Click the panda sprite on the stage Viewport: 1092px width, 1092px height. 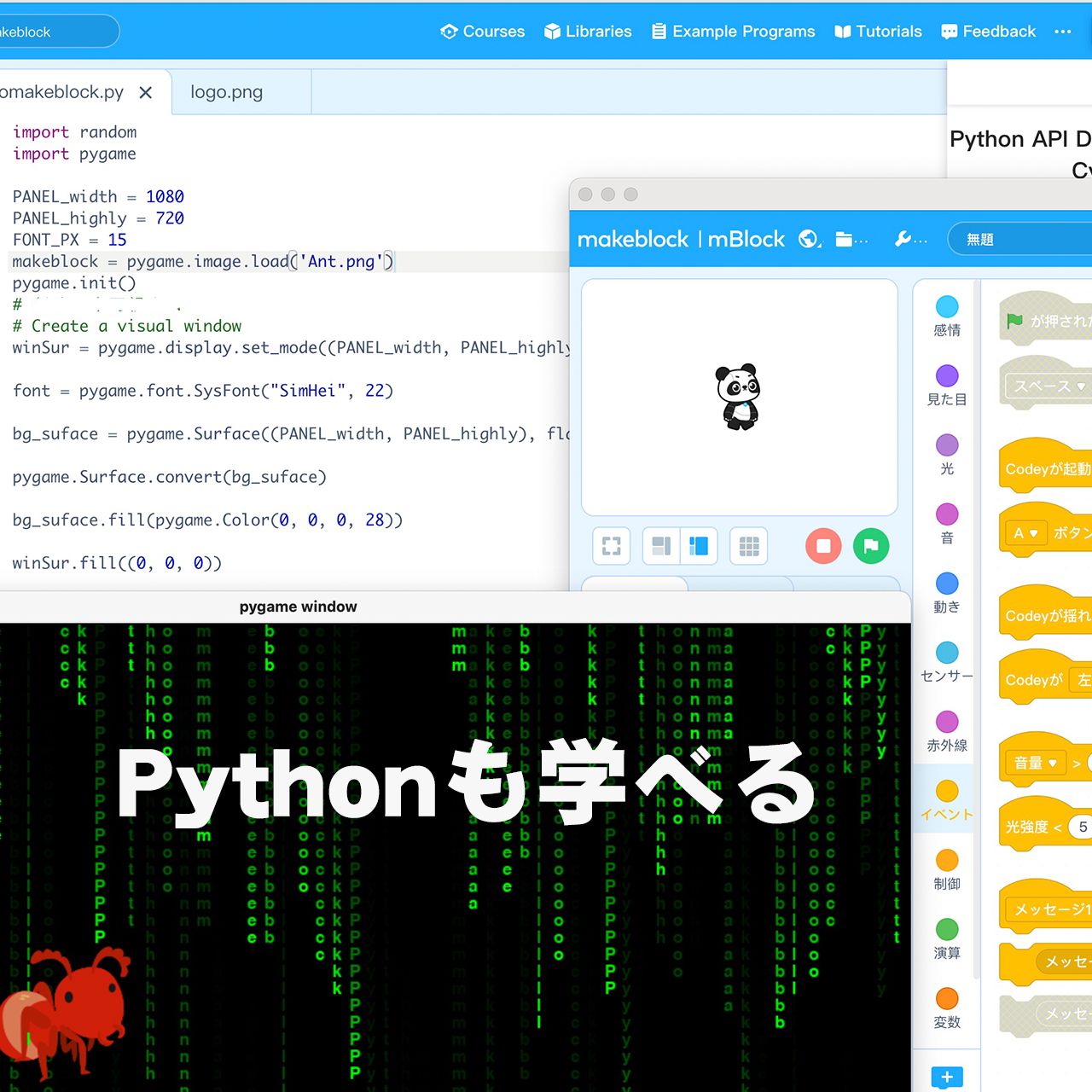[x=738, y=397]
